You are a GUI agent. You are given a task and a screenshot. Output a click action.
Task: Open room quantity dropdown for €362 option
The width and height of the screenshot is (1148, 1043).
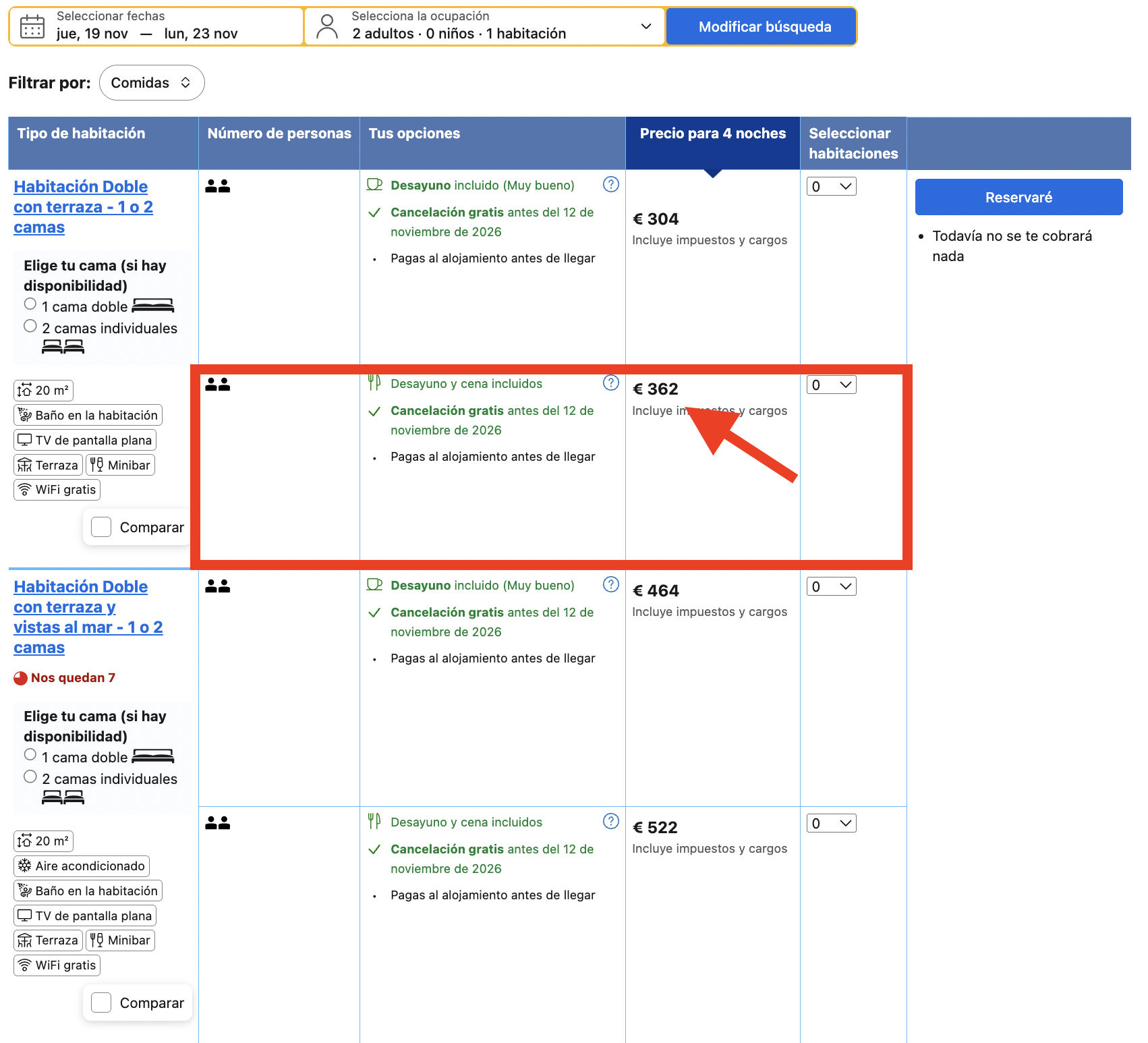click(x=832, y=385)
